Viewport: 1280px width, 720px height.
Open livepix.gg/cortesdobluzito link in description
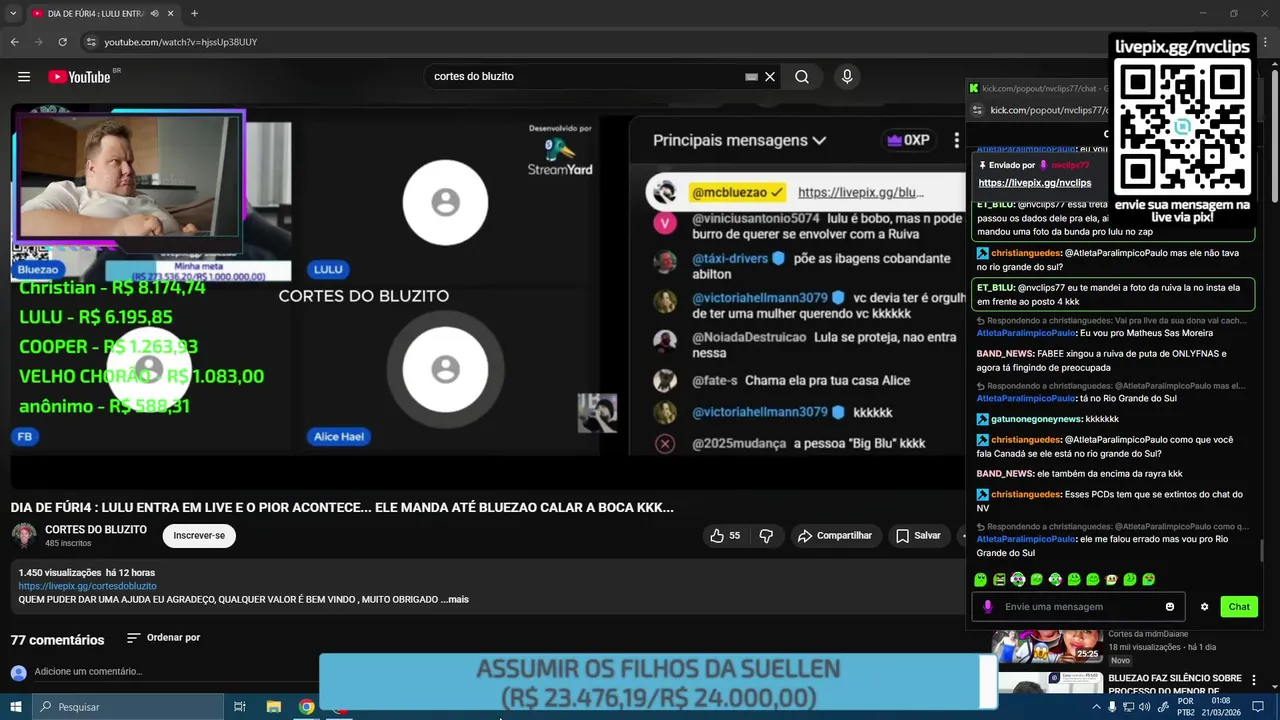tap(87, 586)
